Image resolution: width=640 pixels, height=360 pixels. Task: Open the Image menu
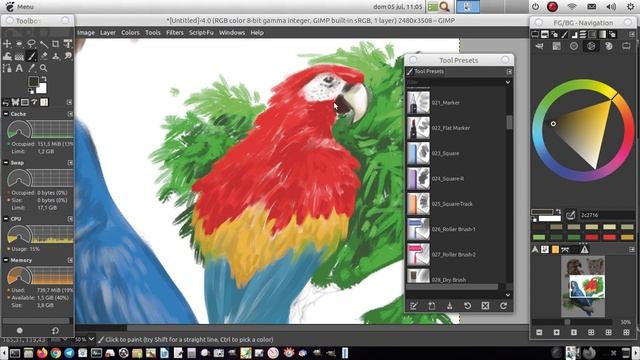click(86, 33)
